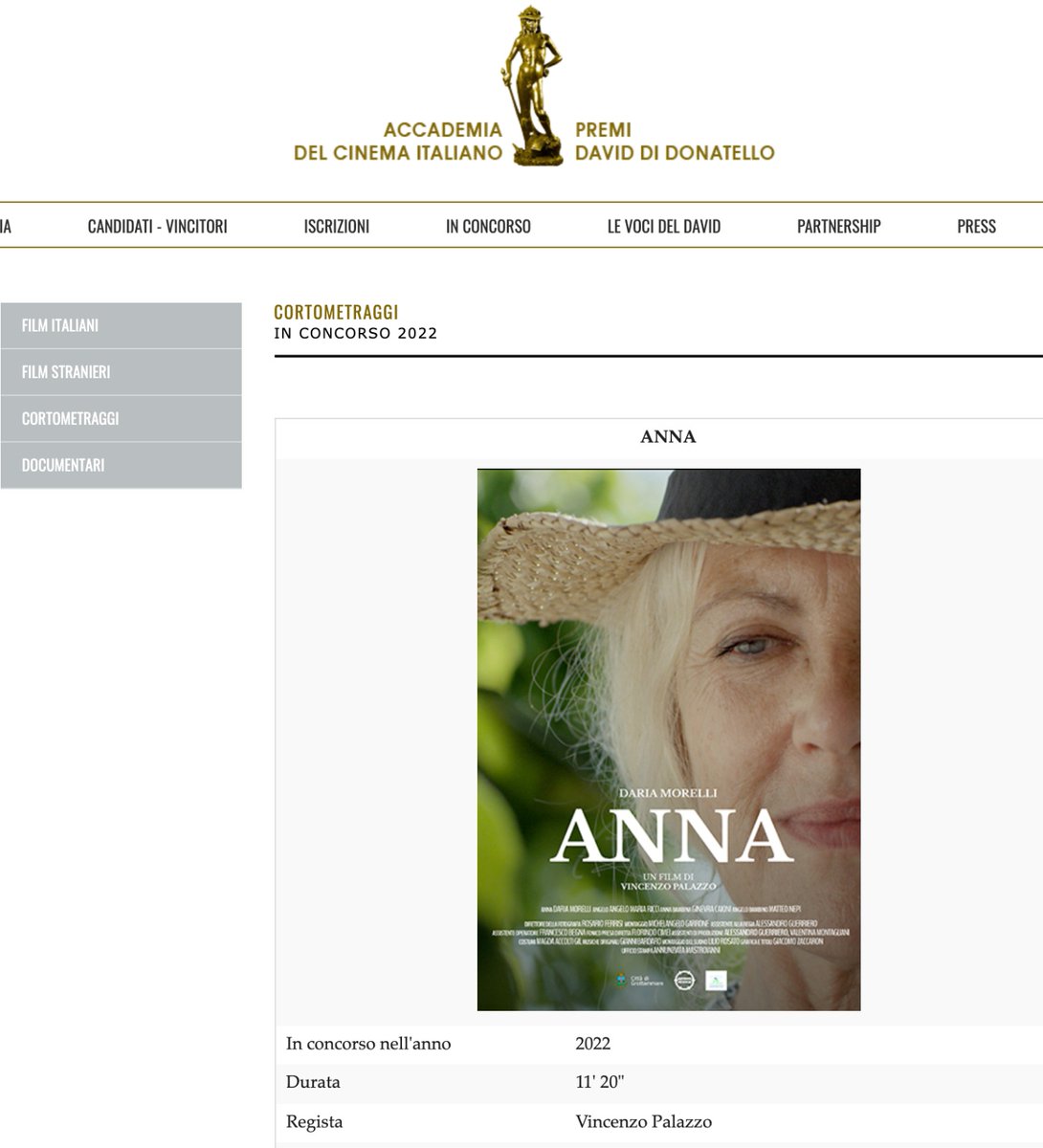1043x1148 pixels.
Task: Open Cortometraggi in the sidebar
Action: (x=121, y=419)
